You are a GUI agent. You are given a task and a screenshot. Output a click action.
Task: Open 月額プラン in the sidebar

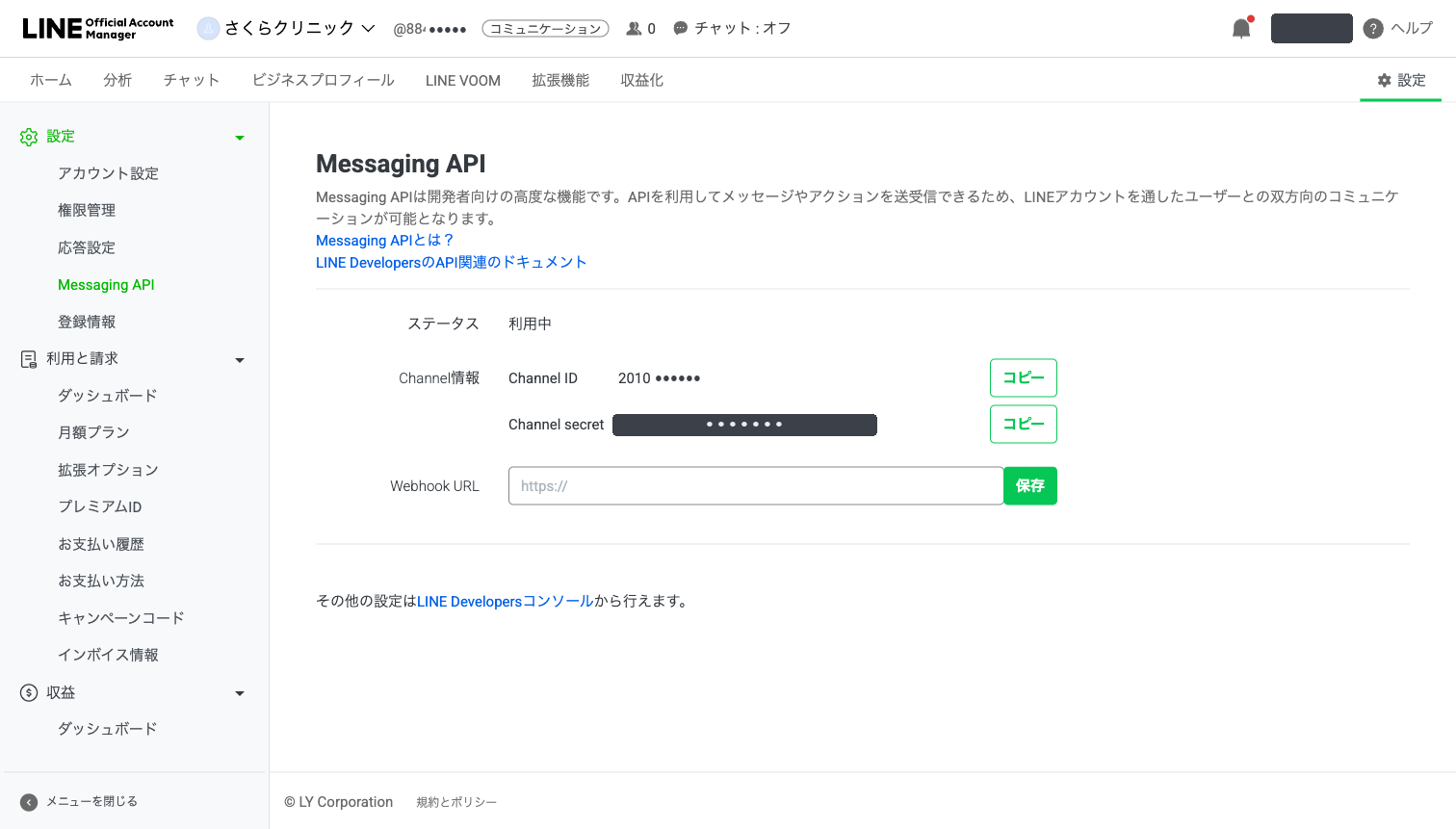[x=93, y=432]
